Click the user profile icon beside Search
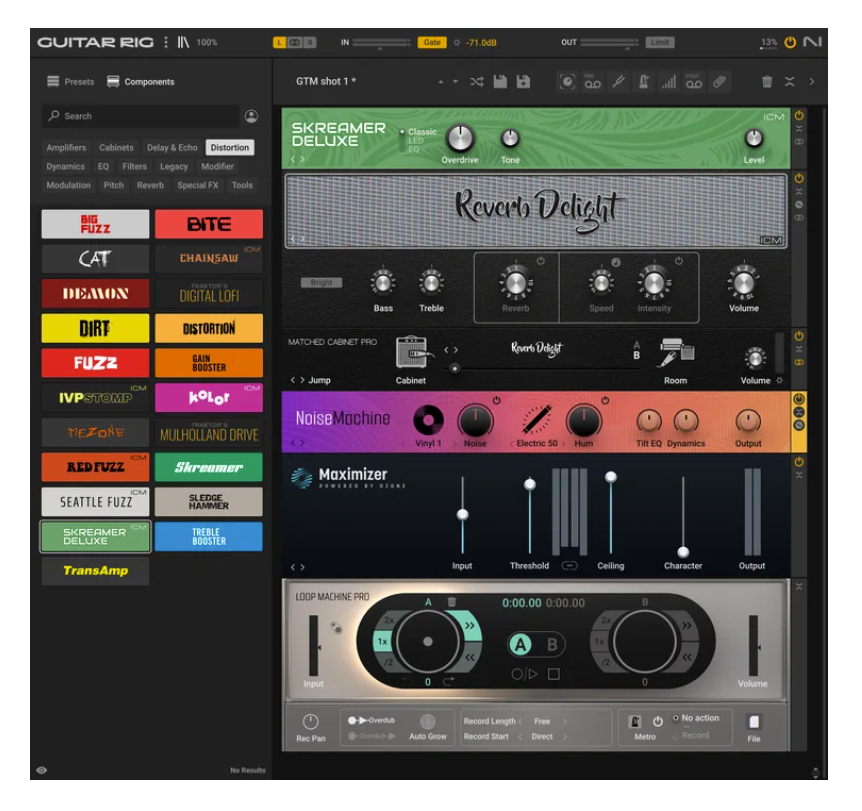This screenshot has width=862, height=811. [x=251, y=116]
